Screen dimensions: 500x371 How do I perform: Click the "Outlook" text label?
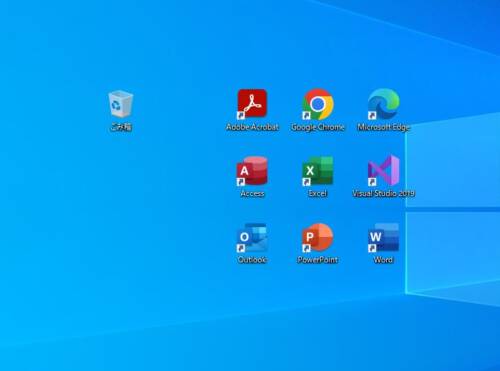[x=252, y=260]
